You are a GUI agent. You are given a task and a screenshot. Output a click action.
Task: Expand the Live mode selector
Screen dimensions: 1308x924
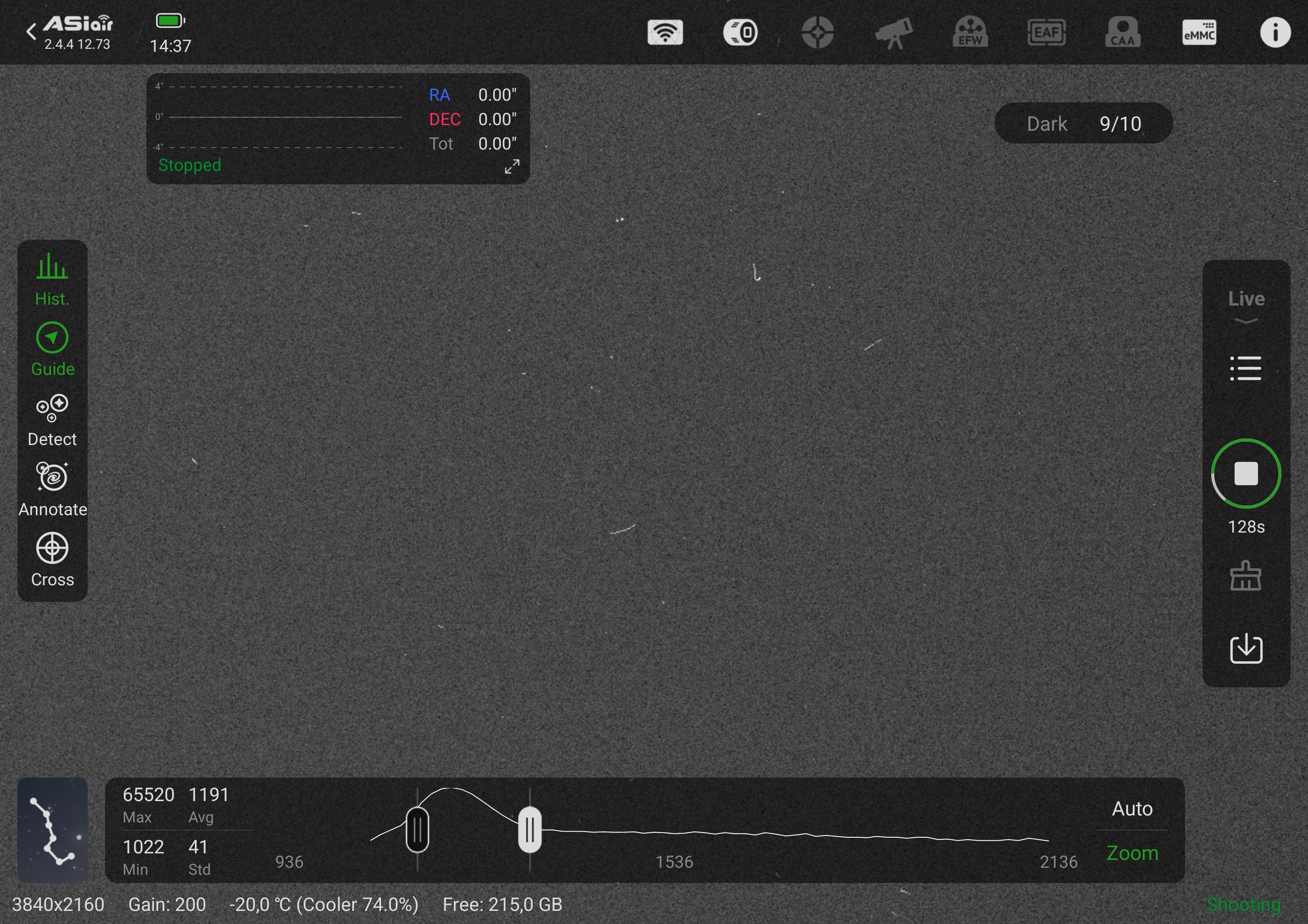pos(1246,306)
